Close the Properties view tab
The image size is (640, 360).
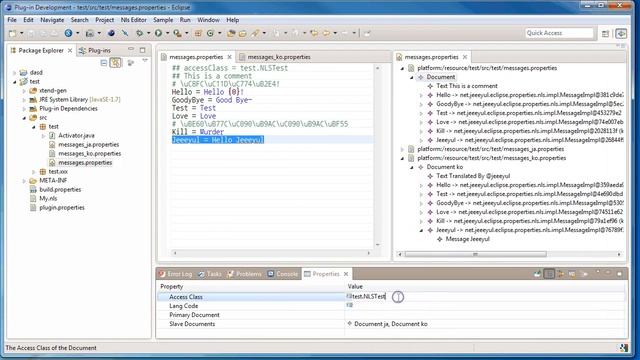click(346, 274)
